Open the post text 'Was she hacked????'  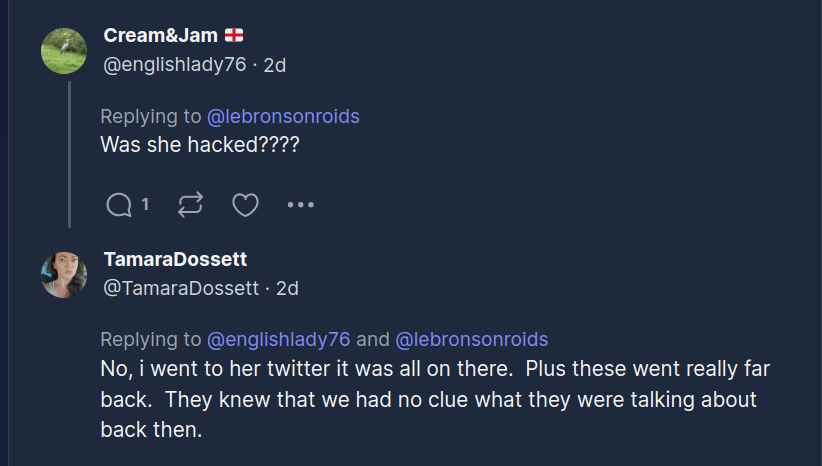click(x=200, y=144)
